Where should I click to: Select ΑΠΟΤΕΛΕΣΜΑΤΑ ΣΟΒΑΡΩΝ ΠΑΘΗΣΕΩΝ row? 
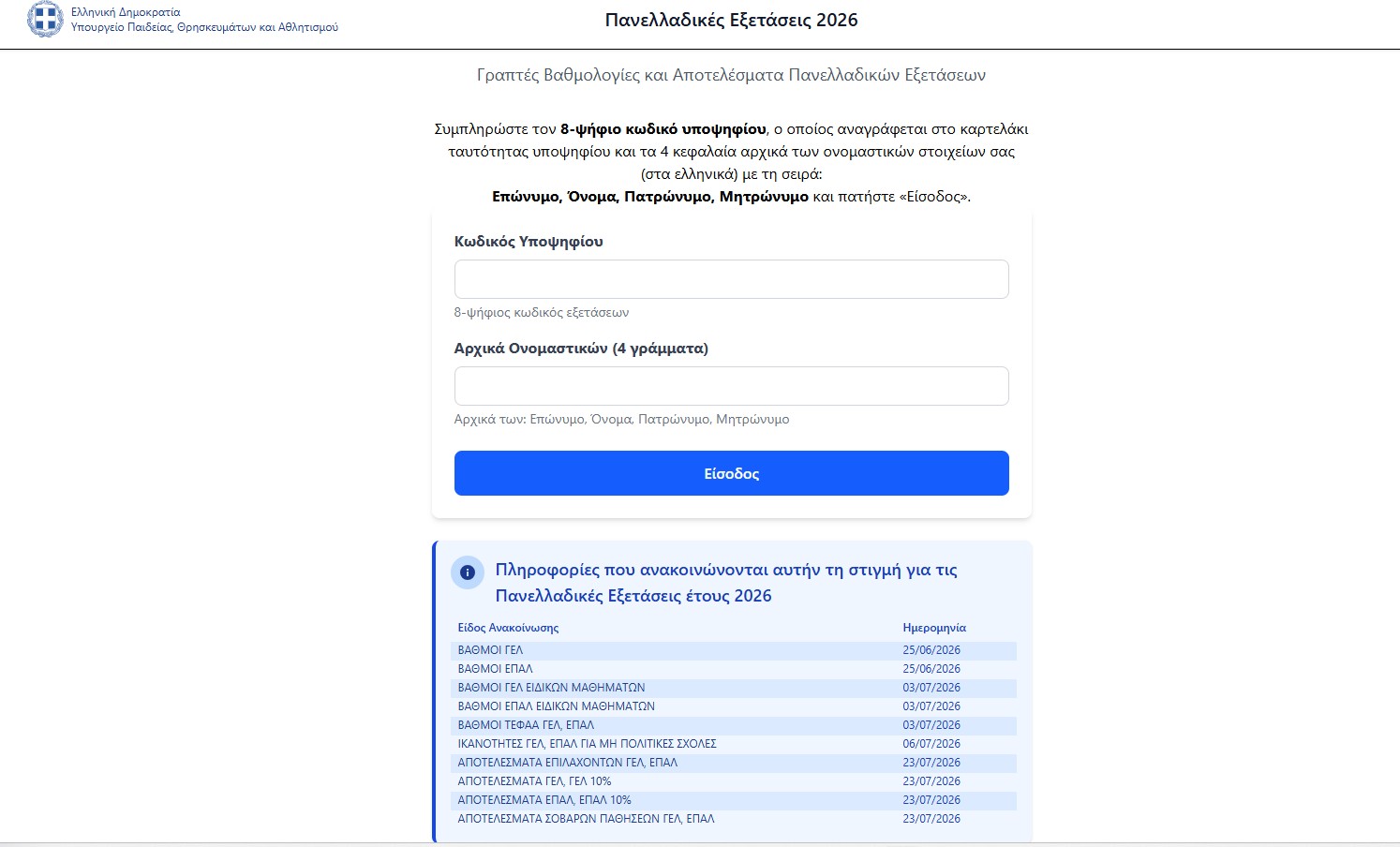[735, 819]
